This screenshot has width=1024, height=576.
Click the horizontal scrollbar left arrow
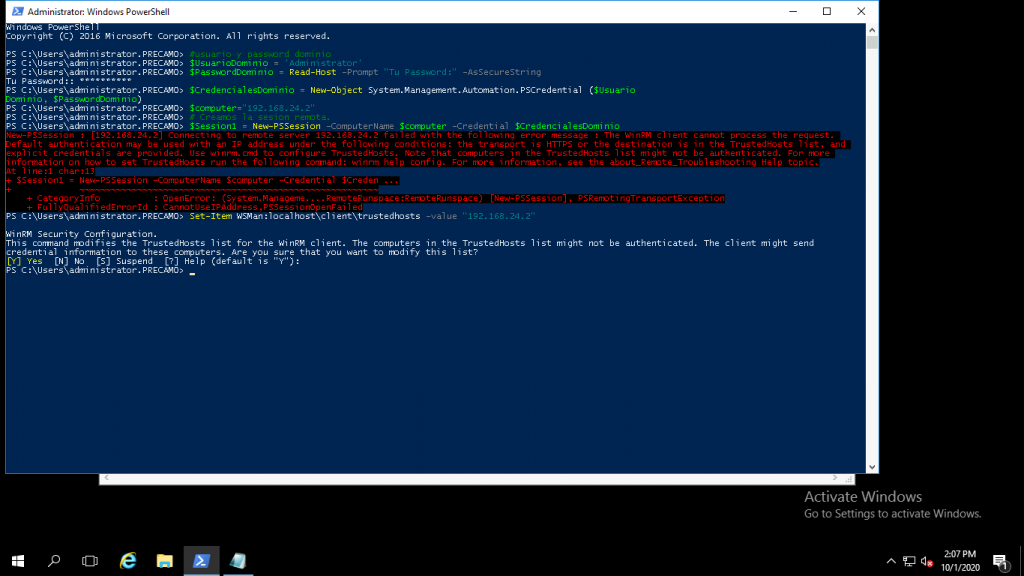[x=106, y=478]
